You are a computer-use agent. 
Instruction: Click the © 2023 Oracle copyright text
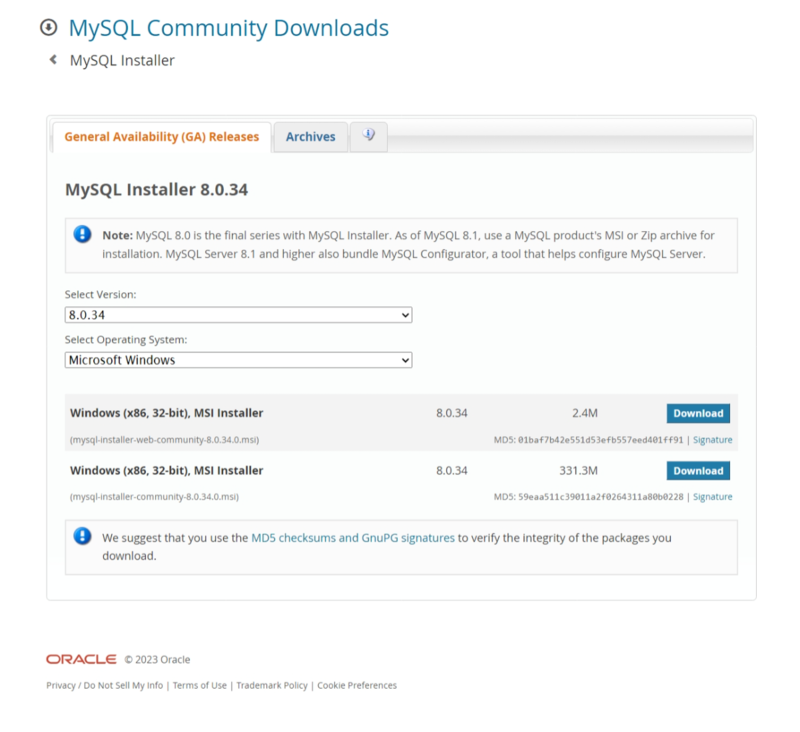tap(157, 660)
